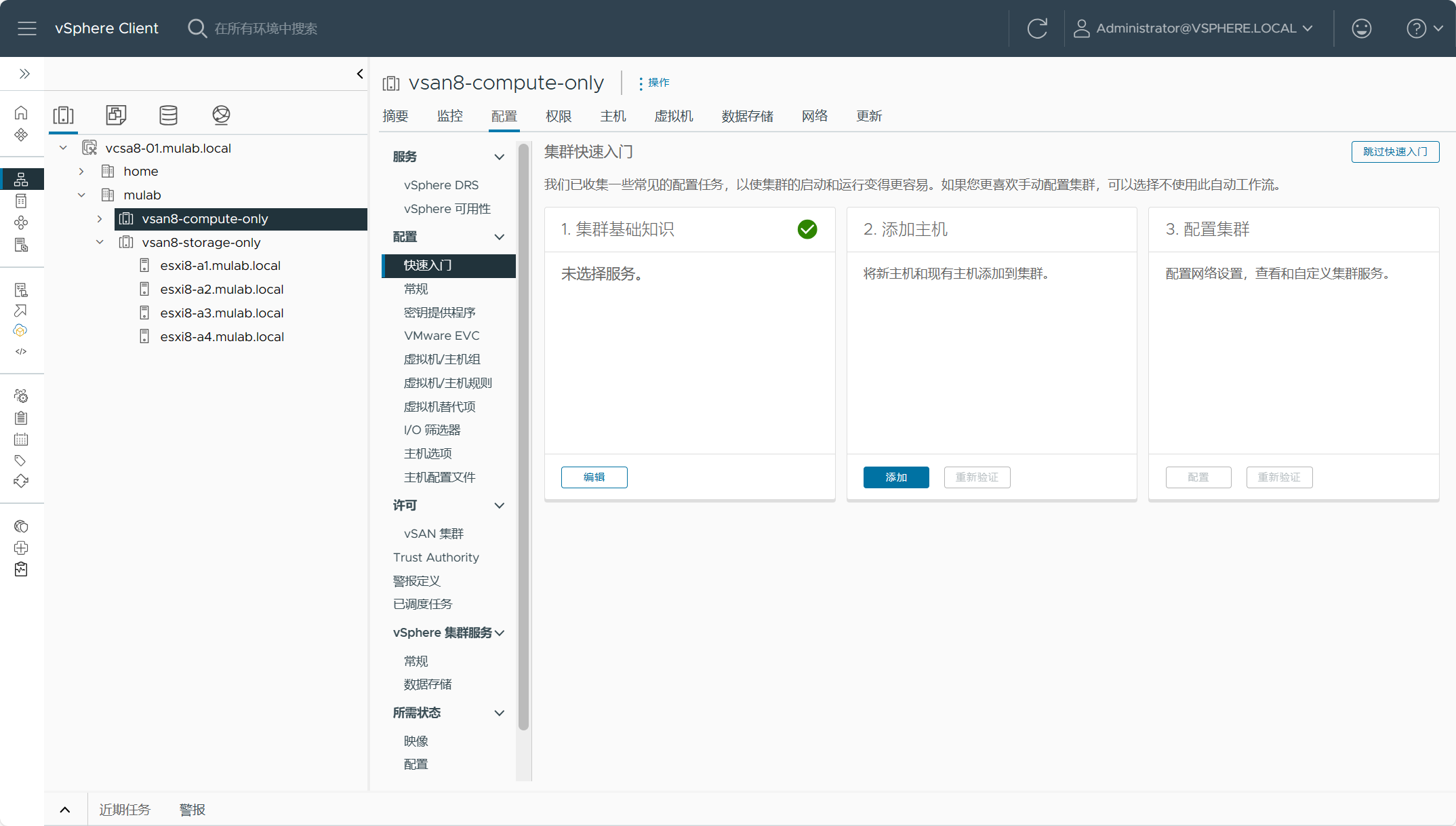Screen dimensions: 1456x826
Task: Collapse the 配置 section in settings list
Action: (499, 237)
